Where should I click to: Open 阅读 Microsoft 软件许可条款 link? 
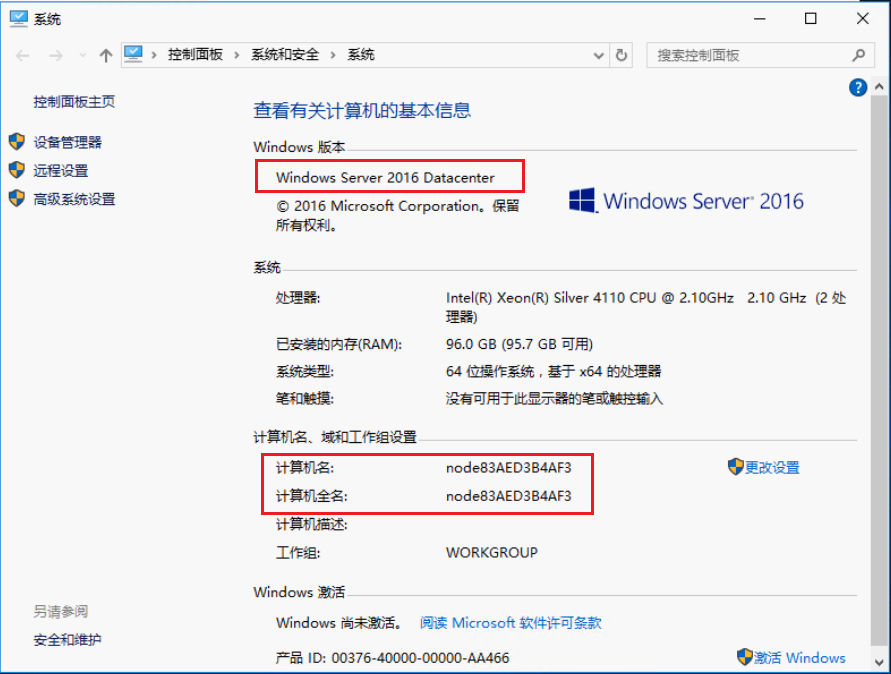tap(510, 623)
